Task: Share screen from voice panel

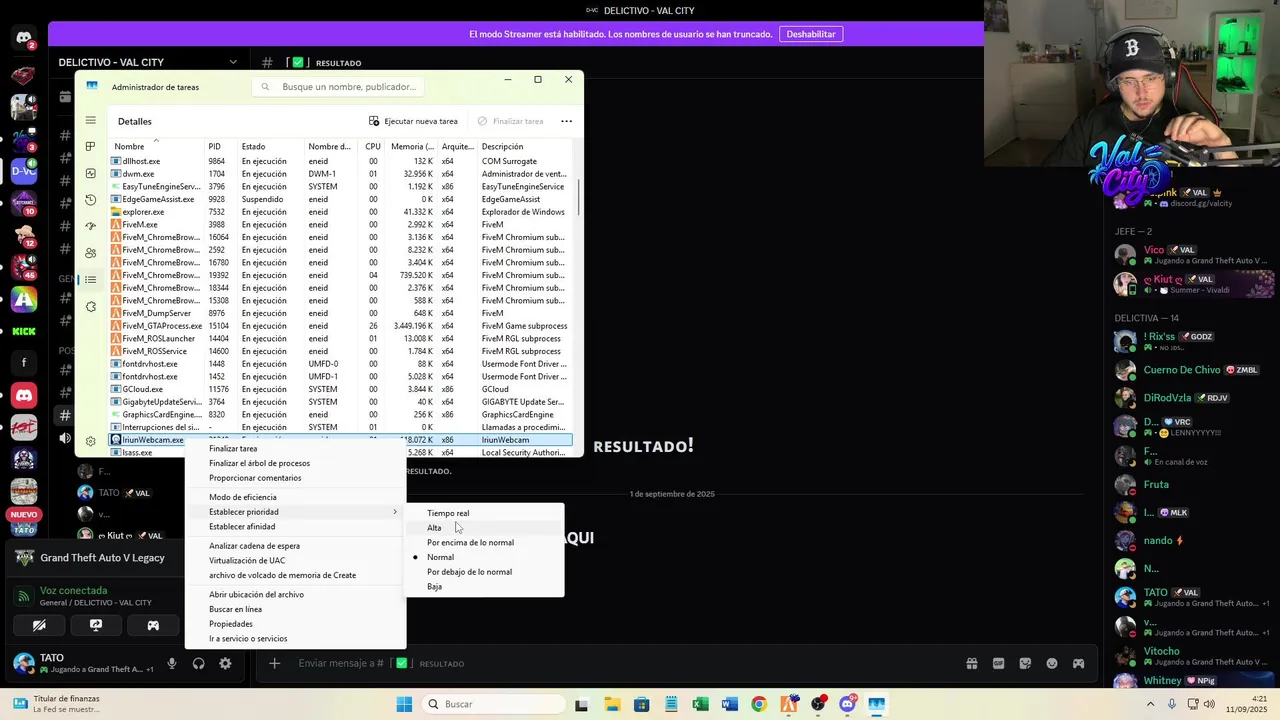Action: tap(96, 625)
